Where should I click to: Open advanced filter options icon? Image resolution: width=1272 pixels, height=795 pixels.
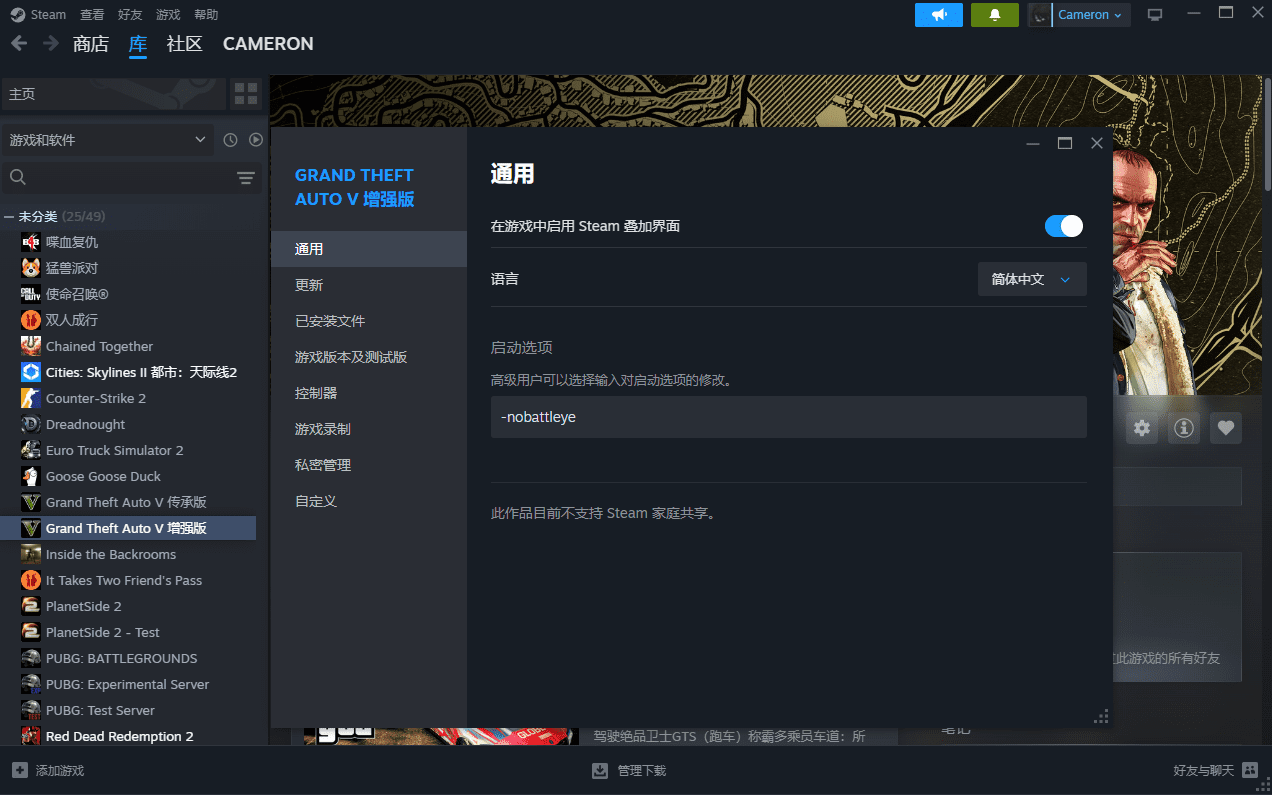pos(246,178)
